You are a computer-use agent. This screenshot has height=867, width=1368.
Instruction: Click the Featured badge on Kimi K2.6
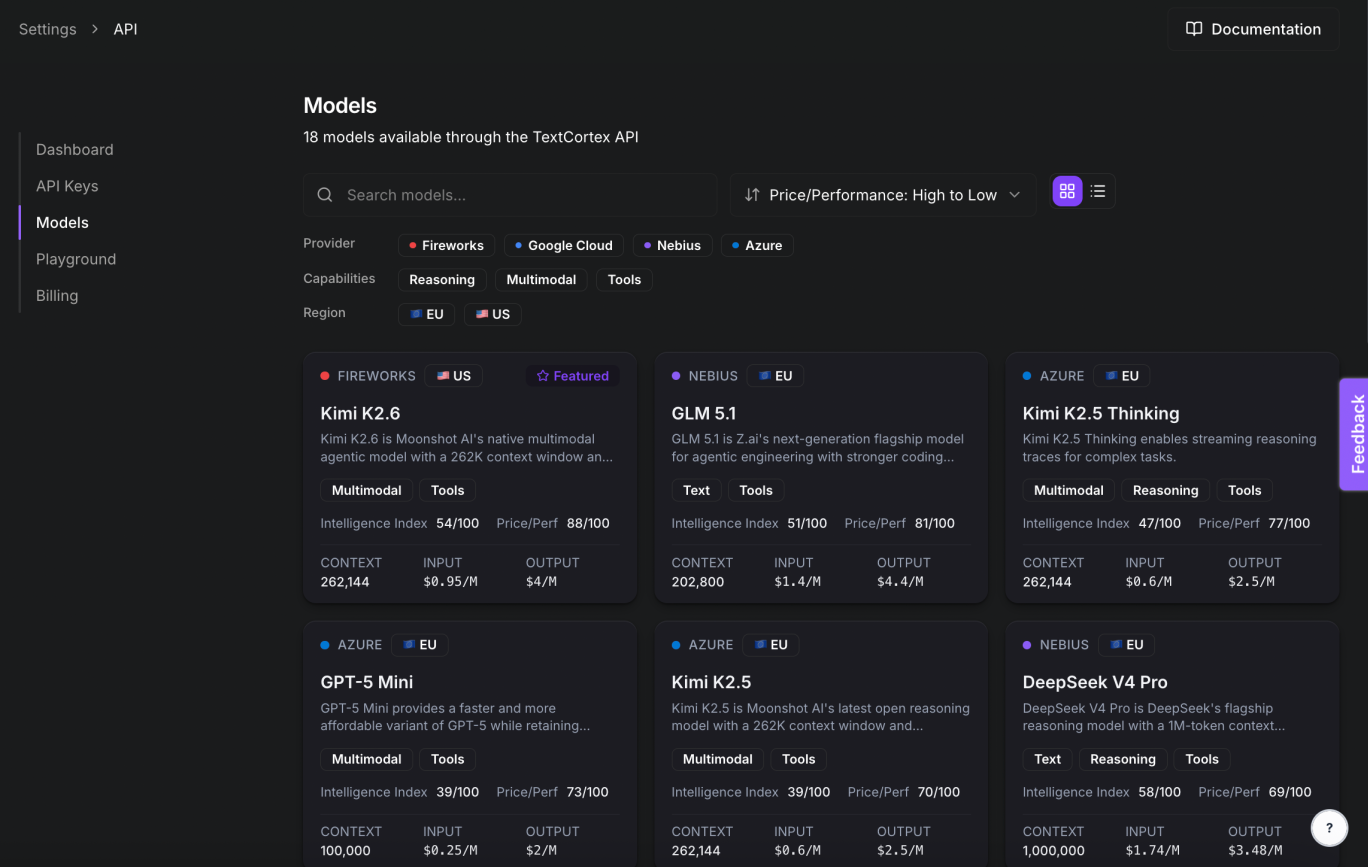572,376
